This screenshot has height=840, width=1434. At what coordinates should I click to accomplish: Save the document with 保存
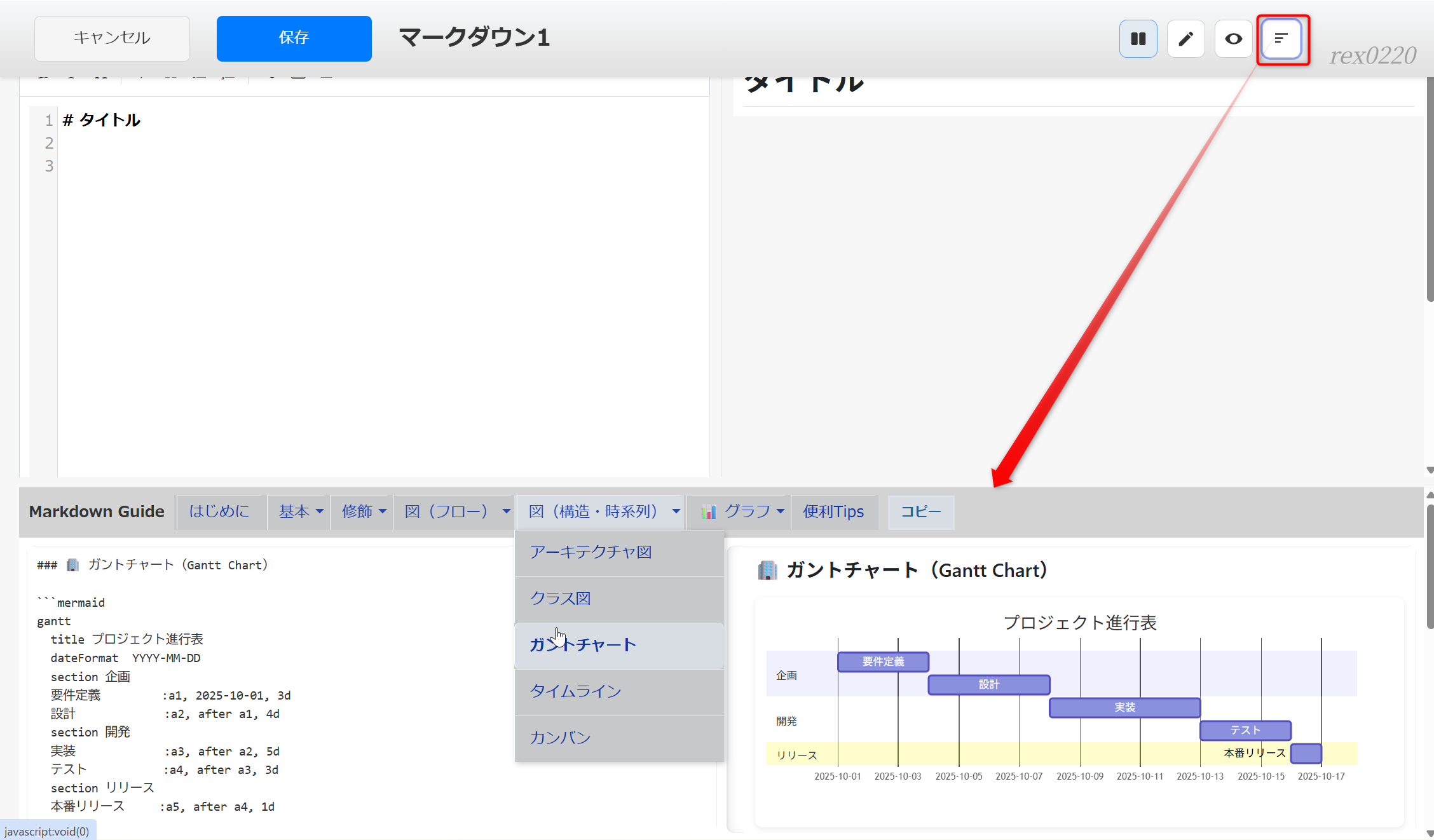pos(294,38)
